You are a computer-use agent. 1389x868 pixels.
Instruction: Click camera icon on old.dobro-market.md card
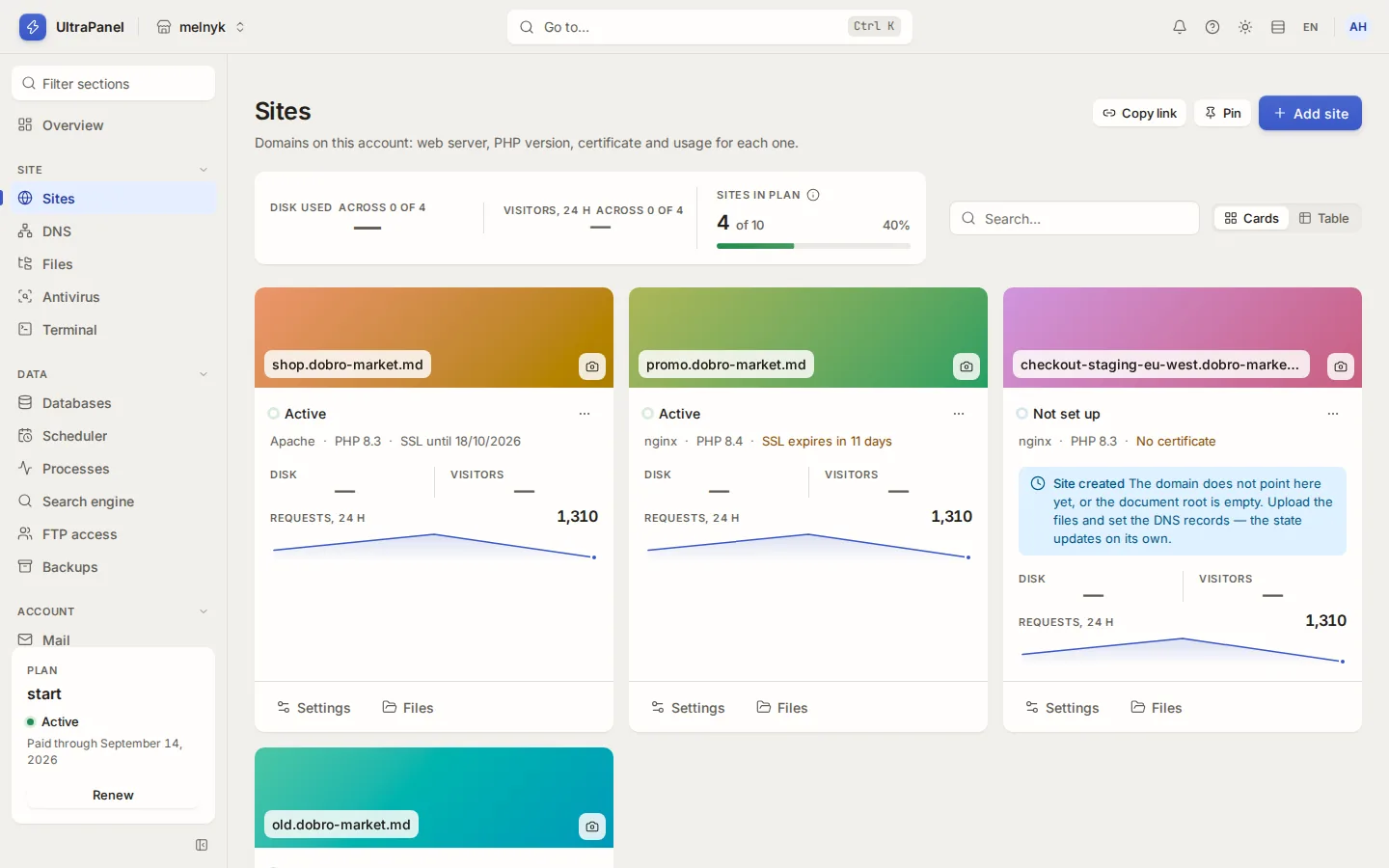(592, 827)
